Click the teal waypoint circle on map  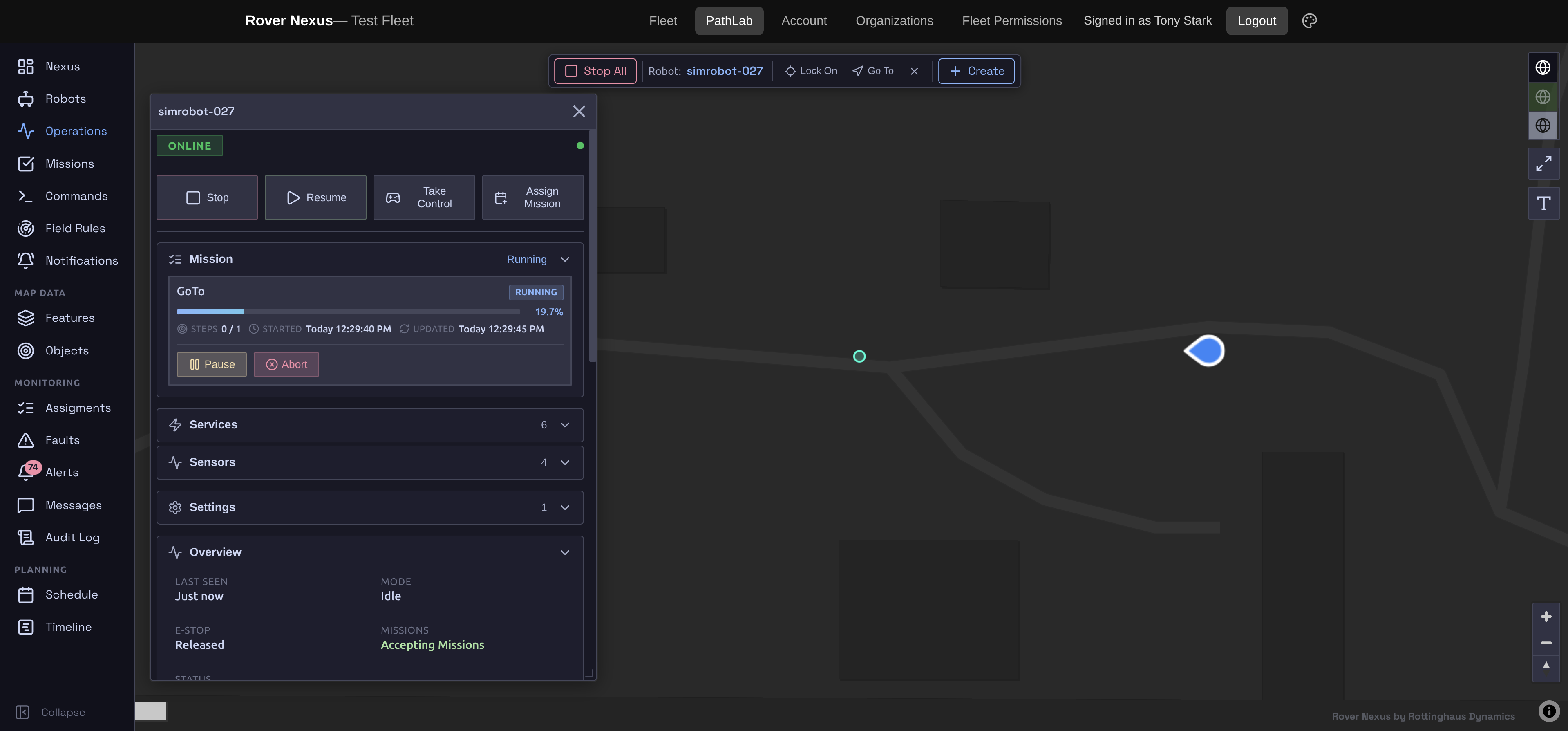tap(859, 357)
